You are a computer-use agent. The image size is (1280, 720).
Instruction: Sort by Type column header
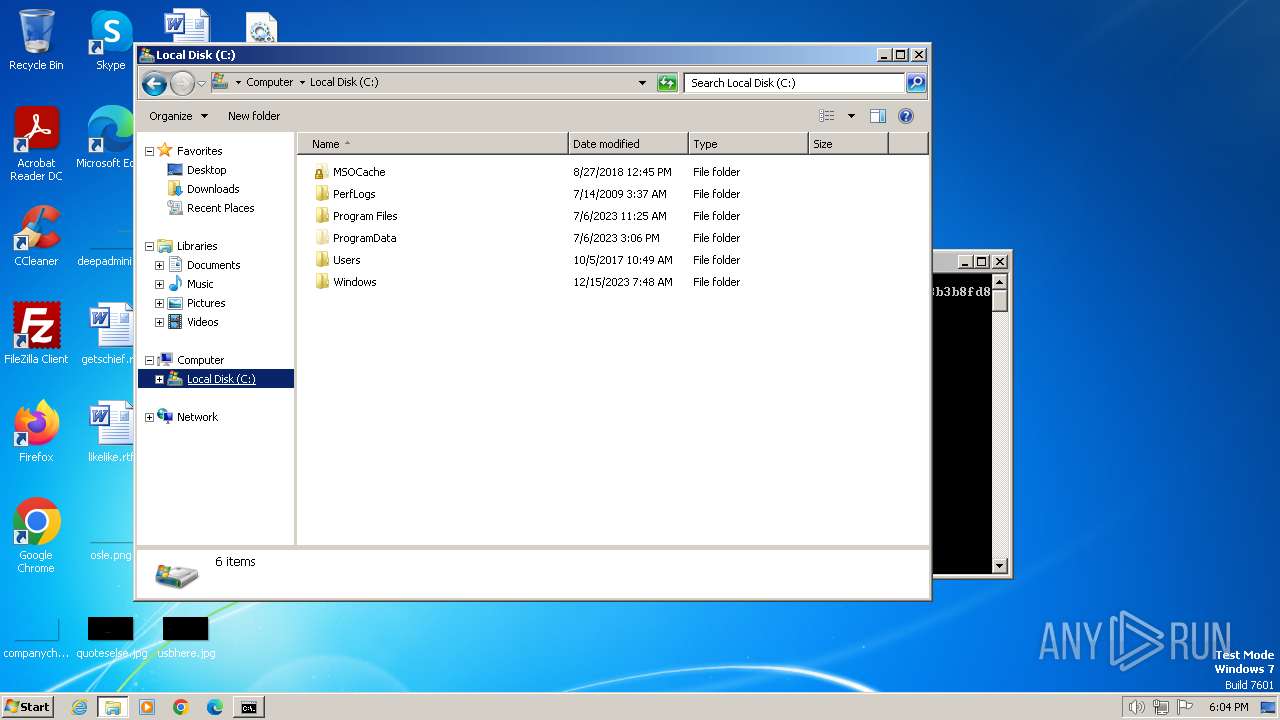pyautogui.click(x=748, y=144)
